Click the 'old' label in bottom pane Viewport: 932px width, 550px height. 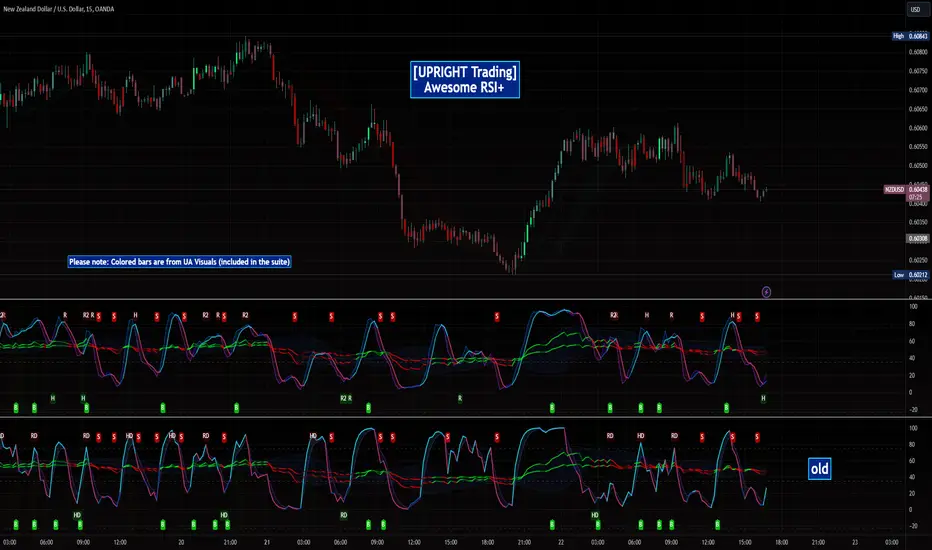(819, 467)
